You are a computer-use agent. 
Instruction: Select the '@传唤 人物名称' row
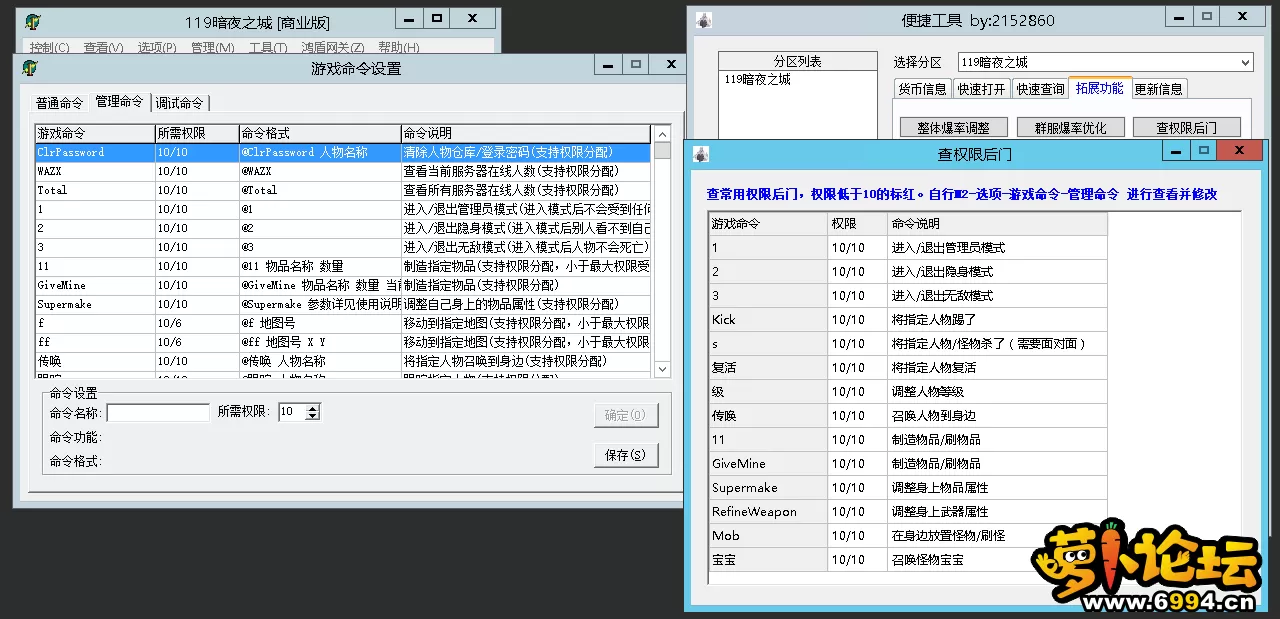[x=343, y=361]
